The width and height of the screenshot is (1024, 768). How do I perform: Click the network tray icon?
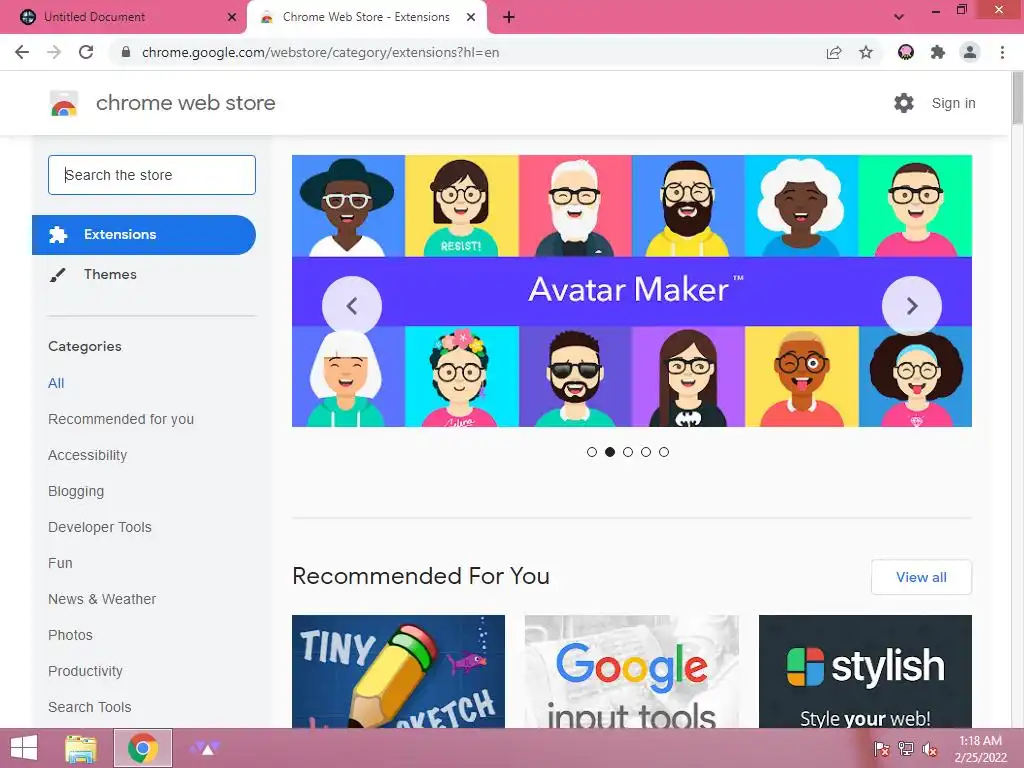pos(906,749)
